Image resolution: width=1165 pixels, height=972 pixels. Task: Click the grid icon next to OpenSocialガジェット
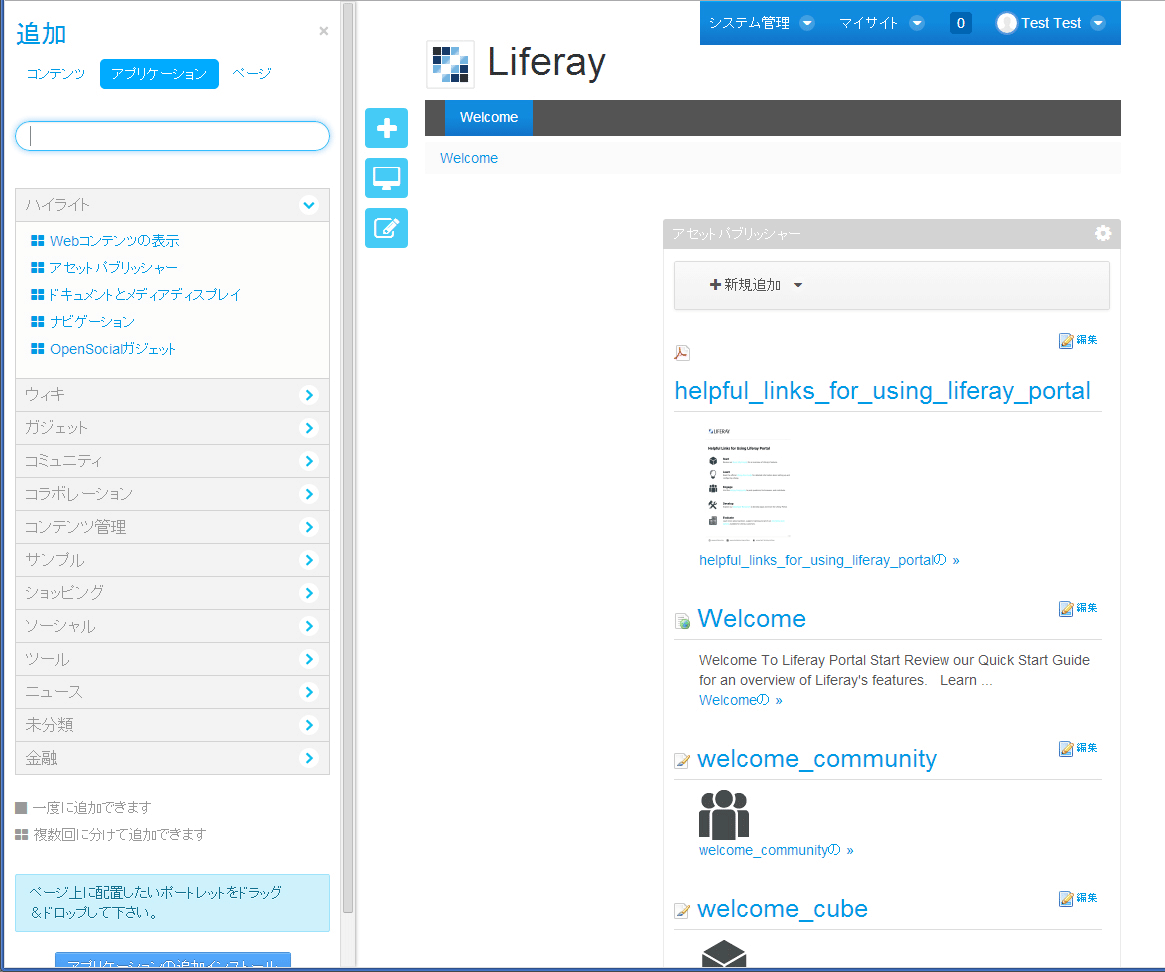pos(37,349)
